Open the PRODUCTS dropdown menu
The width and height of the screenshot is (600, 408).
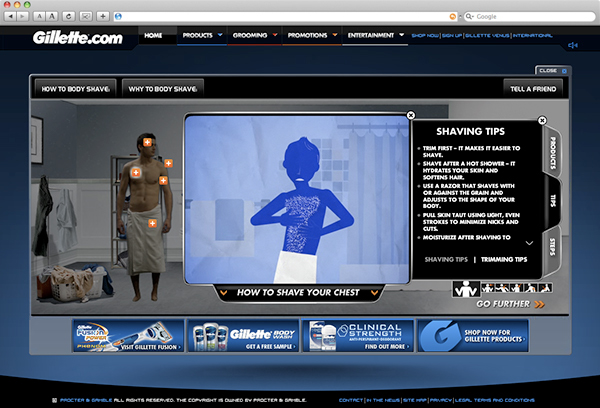(202, 35)
